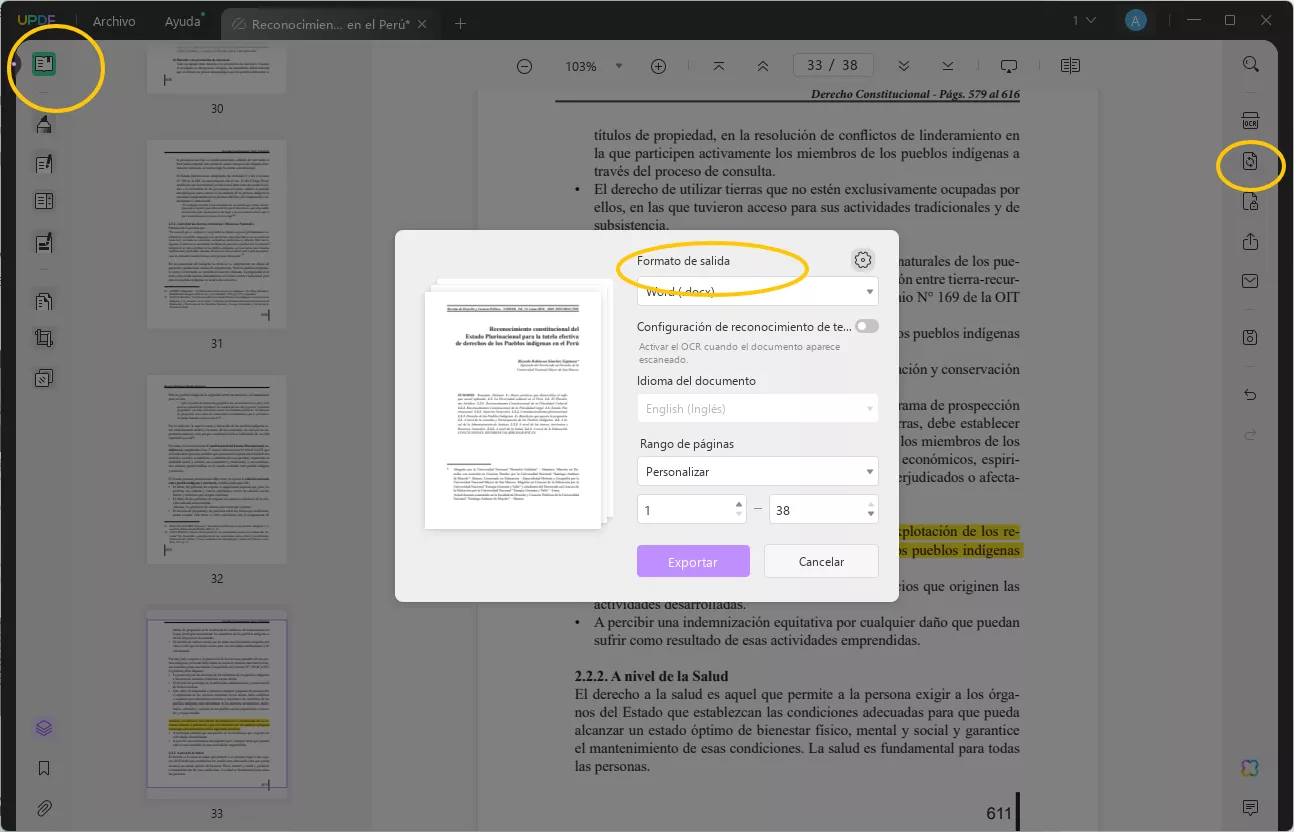This screenshot has width=1294, height=832.
Task: Close the Reconocimien... document tab
Action: pos(421,23)
